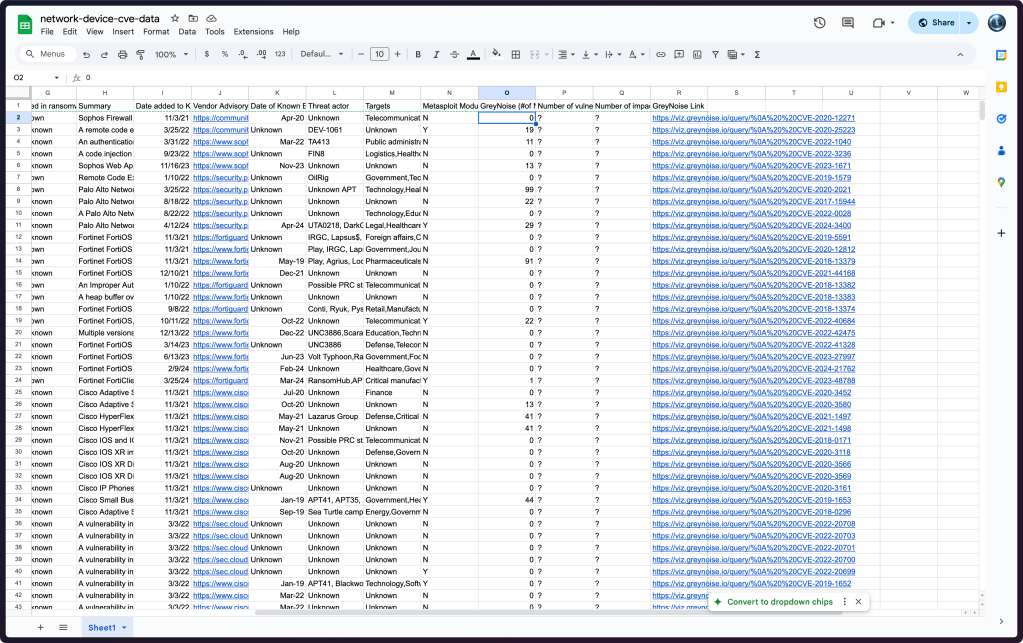The height and width of the screenshot is (643, 1023).
Task: Star the network-device-cve-data document
Action: tap(175, 18)
